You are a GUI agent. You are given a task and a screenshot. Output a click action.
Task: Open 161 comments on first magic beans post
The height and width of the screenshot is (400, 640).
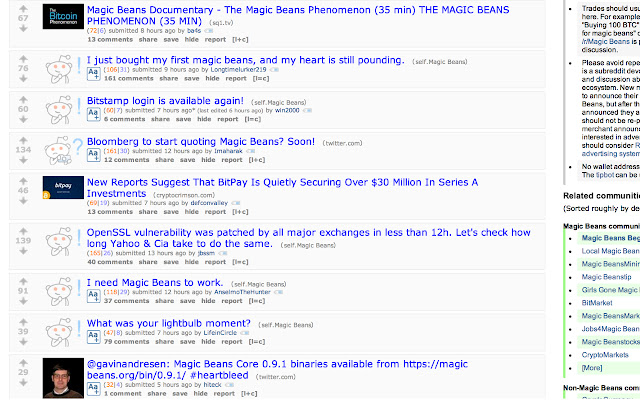[x=129, y=78]
